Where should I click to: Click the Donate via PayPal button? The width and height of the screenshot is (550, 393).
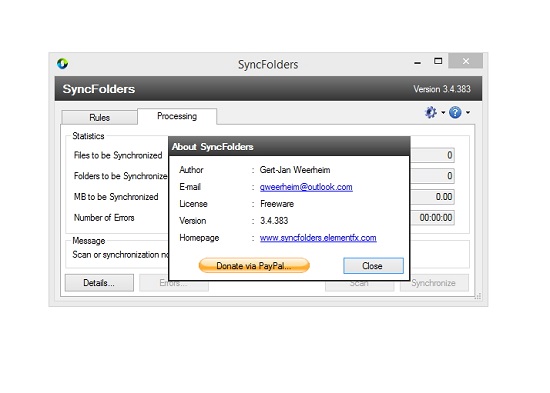[254, 266]
